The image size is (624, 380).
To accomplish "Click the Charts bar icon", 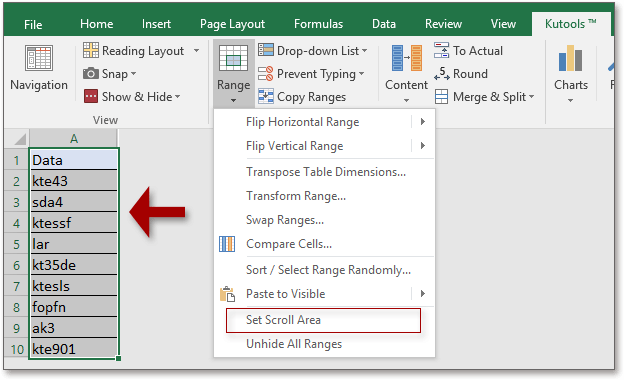I will (570, 58).
